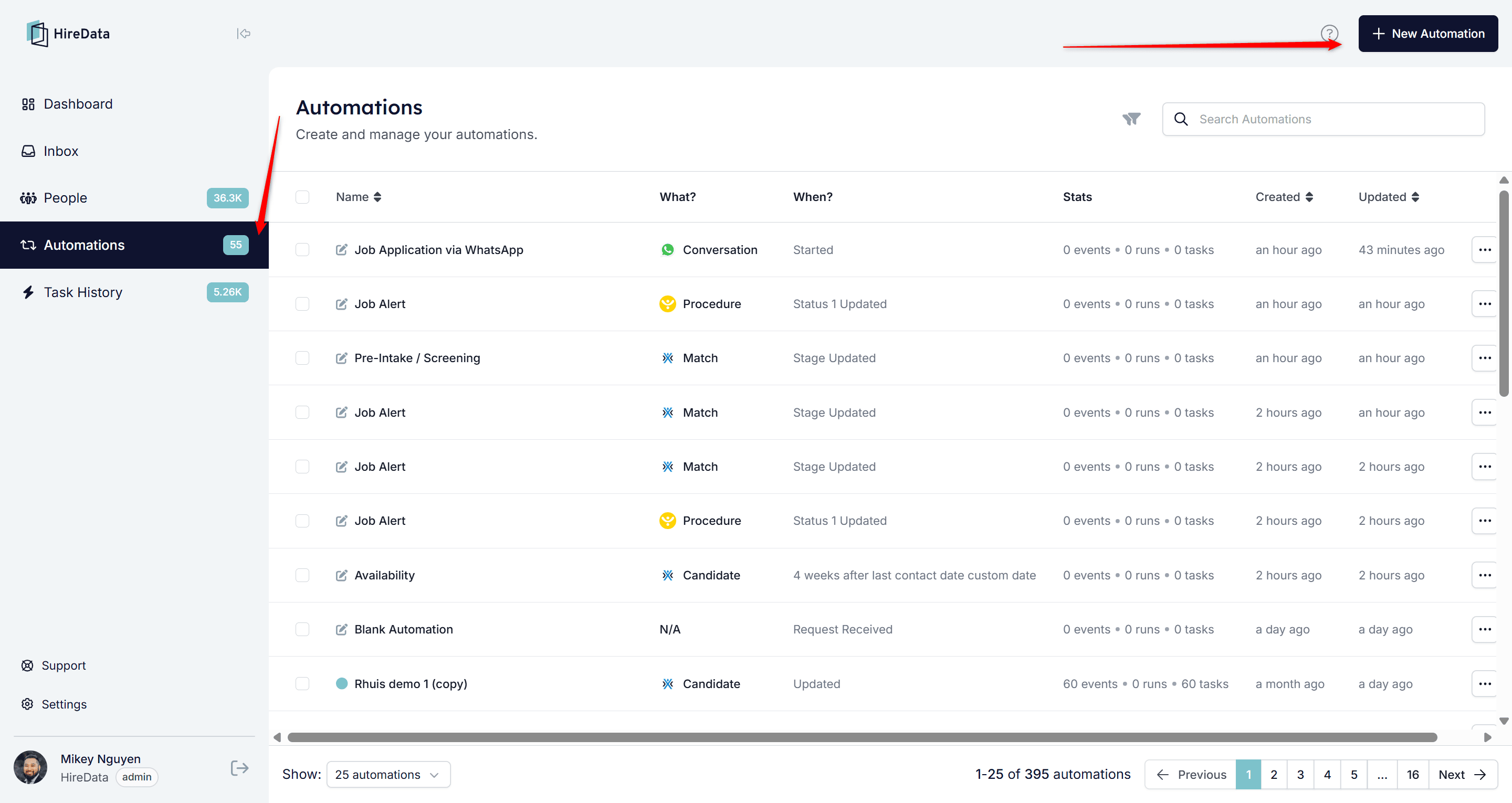Click the 36.3K People badge

coord(227,198)
